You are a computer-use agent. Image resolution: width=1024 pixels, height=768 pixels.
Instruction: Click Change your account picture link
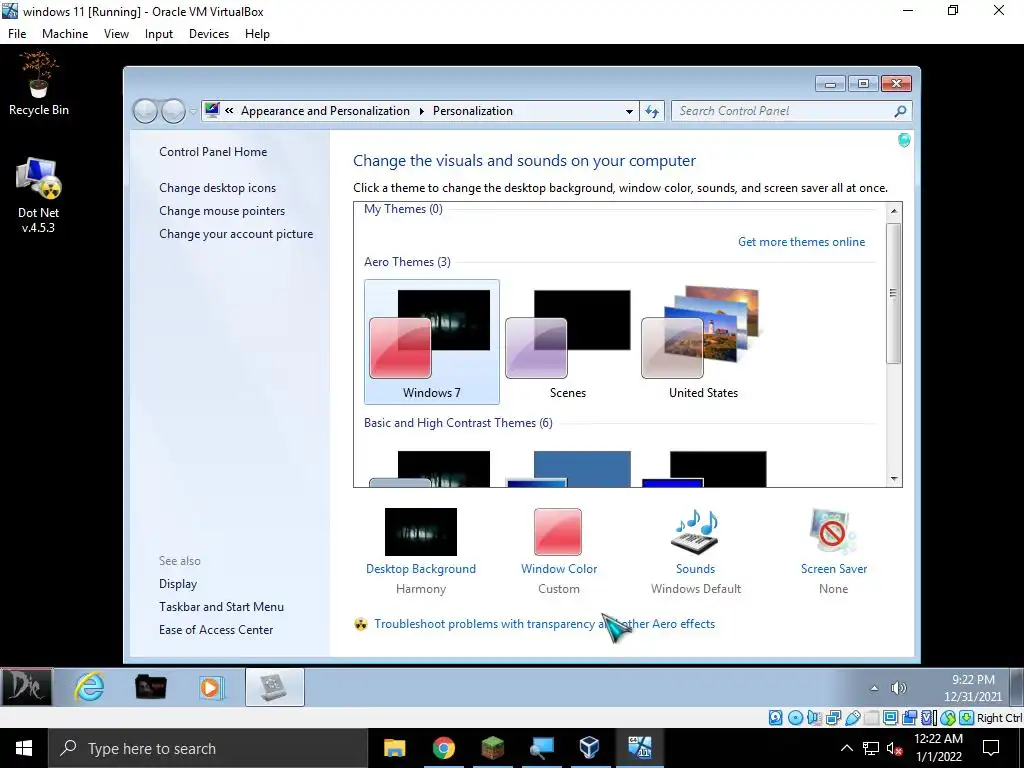click(236, 234)
